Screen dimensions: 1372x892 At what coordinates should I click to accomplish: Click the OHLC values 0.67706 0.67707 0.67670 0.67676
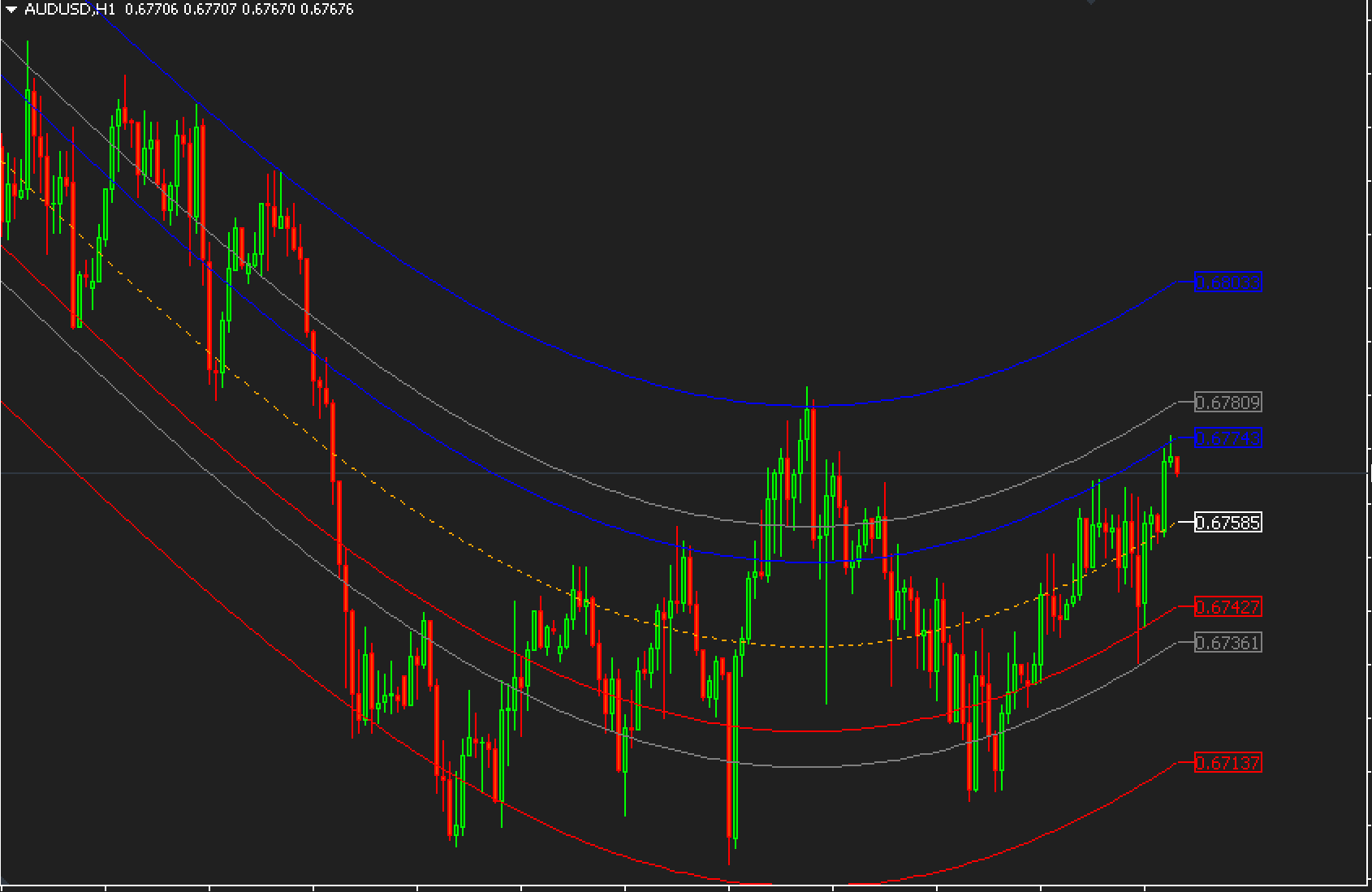coord(239,10)
